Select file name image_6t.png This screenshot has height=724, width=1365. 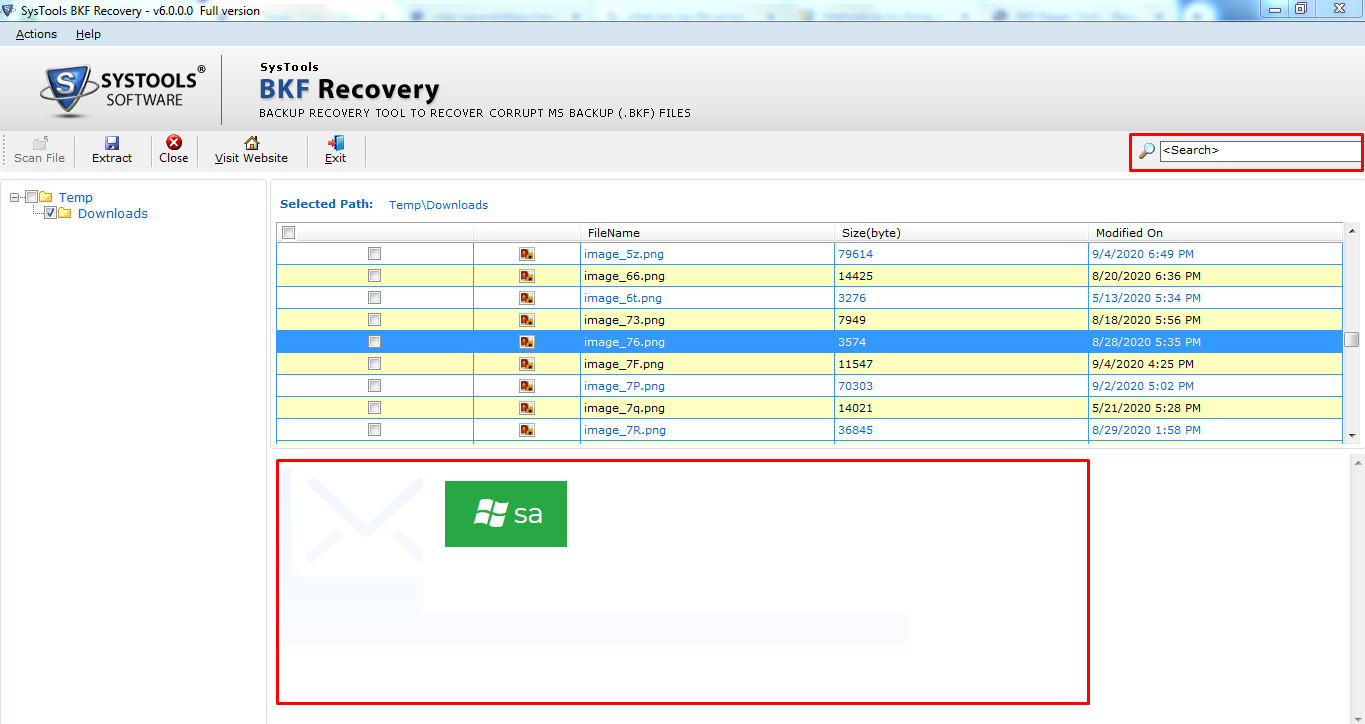pyautogui.click(x=623, y=298)
